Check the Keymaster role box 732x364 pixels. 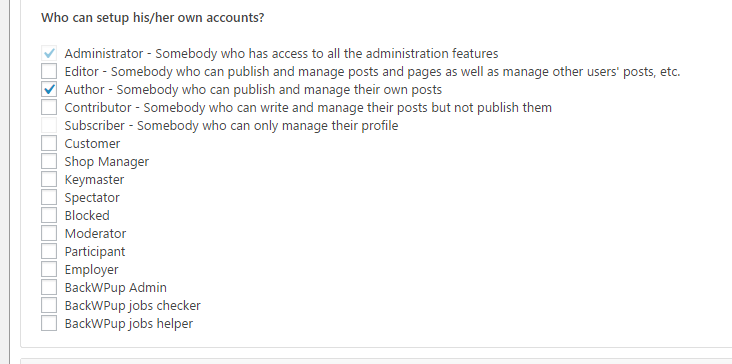pyautogui.click(x=49, y=179)
